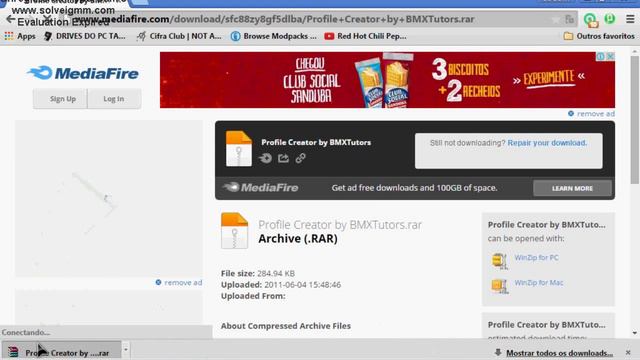Click translate page icon in address bar
Screen dimensions: 640x360
point(569,20)
